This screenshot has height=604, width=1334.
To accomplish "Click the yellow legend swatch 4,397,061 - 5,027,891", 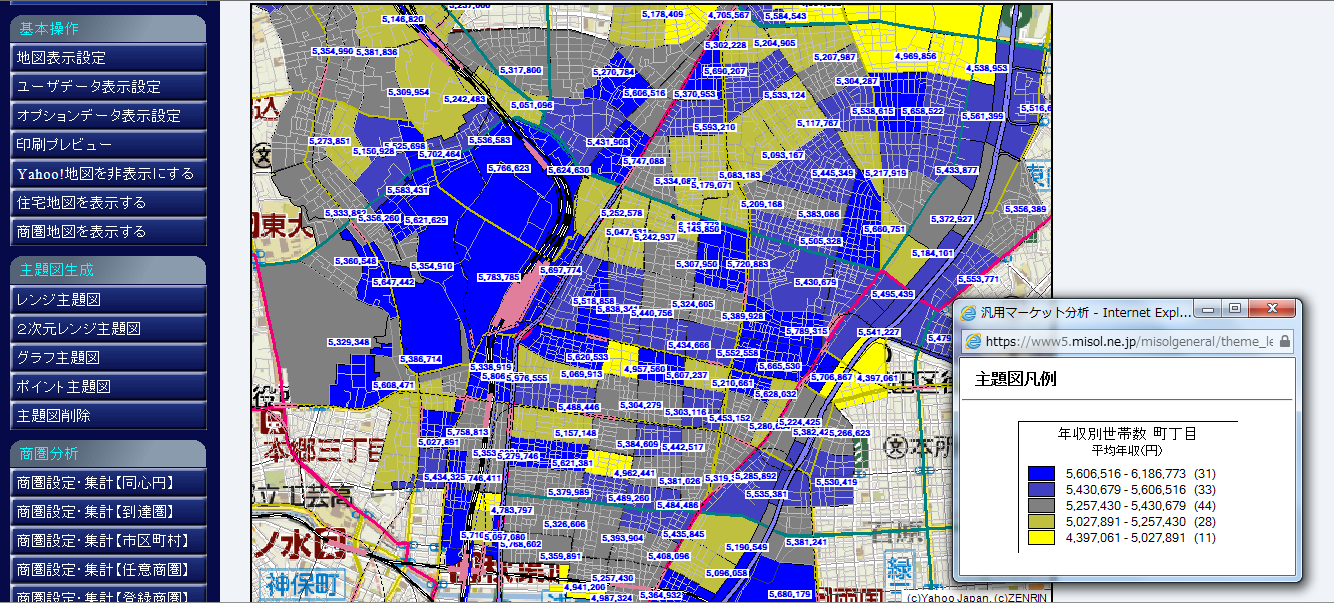I will (x=1041, y=537).
